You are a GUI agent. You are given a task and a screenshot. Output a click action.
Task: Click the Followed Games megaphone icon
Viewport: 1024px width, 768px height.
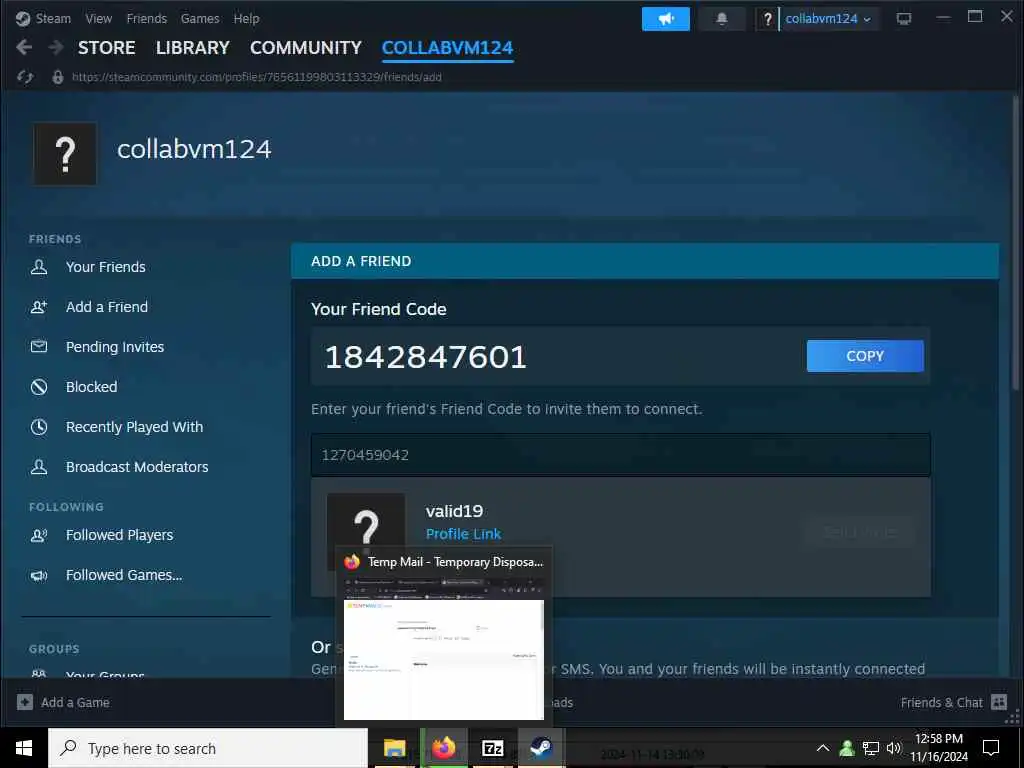tap(39, 575)
